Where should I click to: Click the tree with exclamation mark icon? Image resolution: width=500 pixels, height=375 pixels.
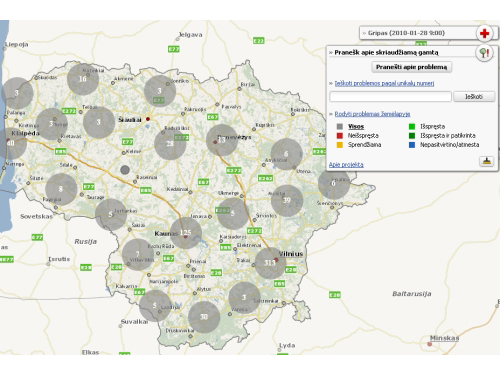click(484, 53)
